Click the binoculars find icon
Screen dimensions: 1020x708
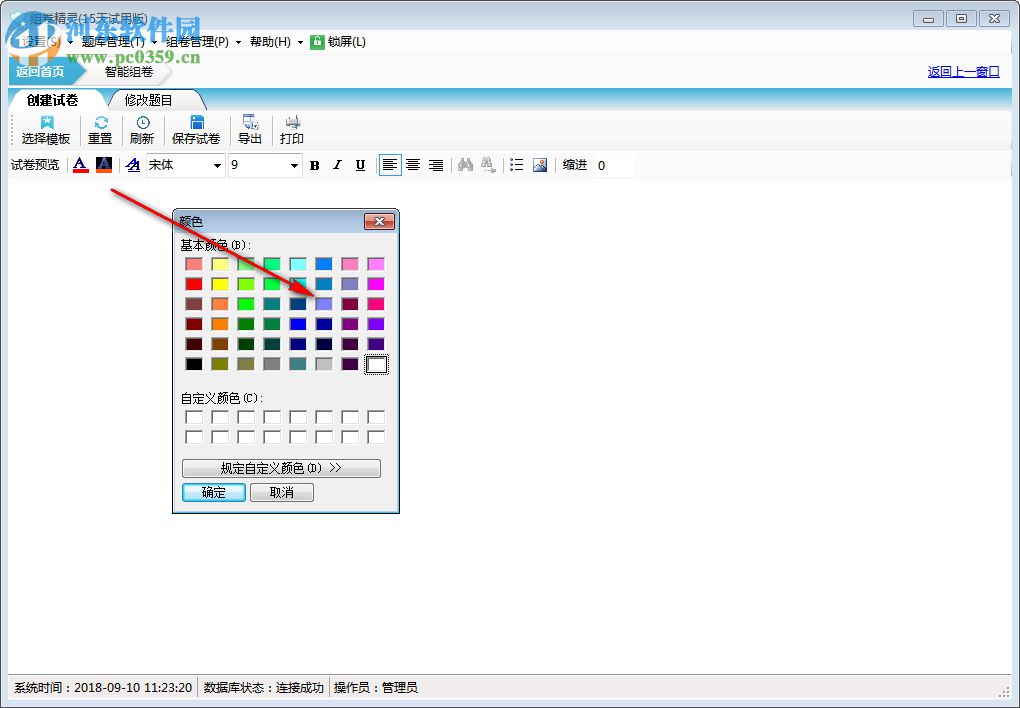pos(465,165)
